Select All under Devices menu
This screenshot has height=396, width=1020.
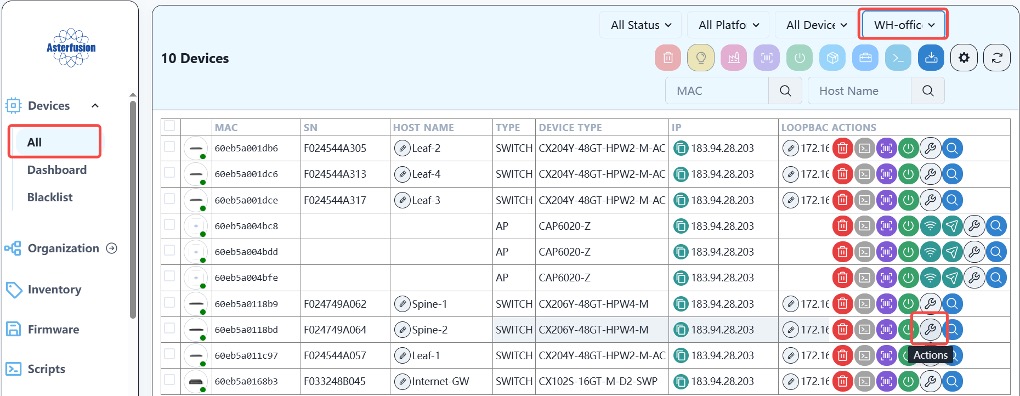click(x=55, y=142)
